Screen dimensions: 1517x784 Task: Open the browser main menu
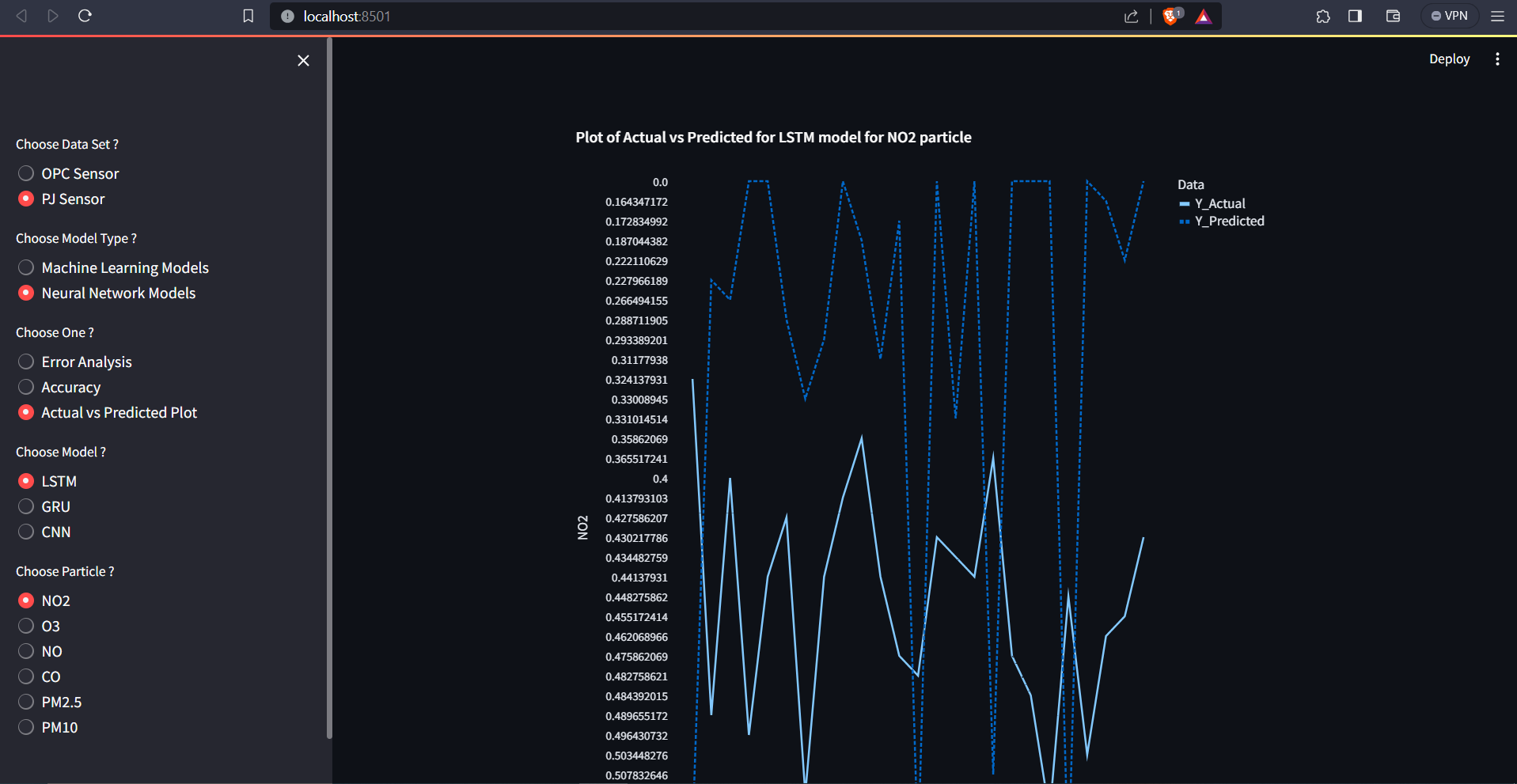pyautogui.click(x=1497, y=16)
